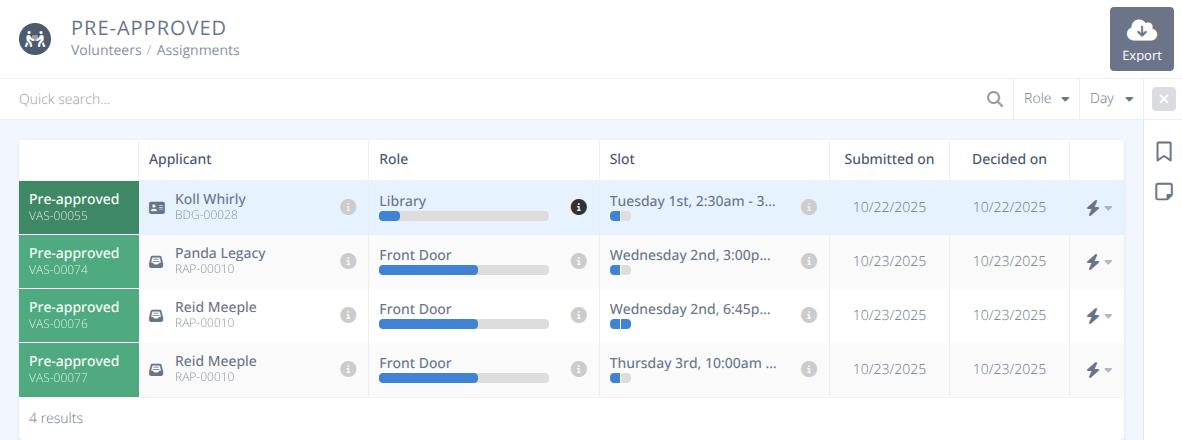Click the dark info icon for Library role
The width and height of the screenshot is (1182, 440).
pos(578,207)
